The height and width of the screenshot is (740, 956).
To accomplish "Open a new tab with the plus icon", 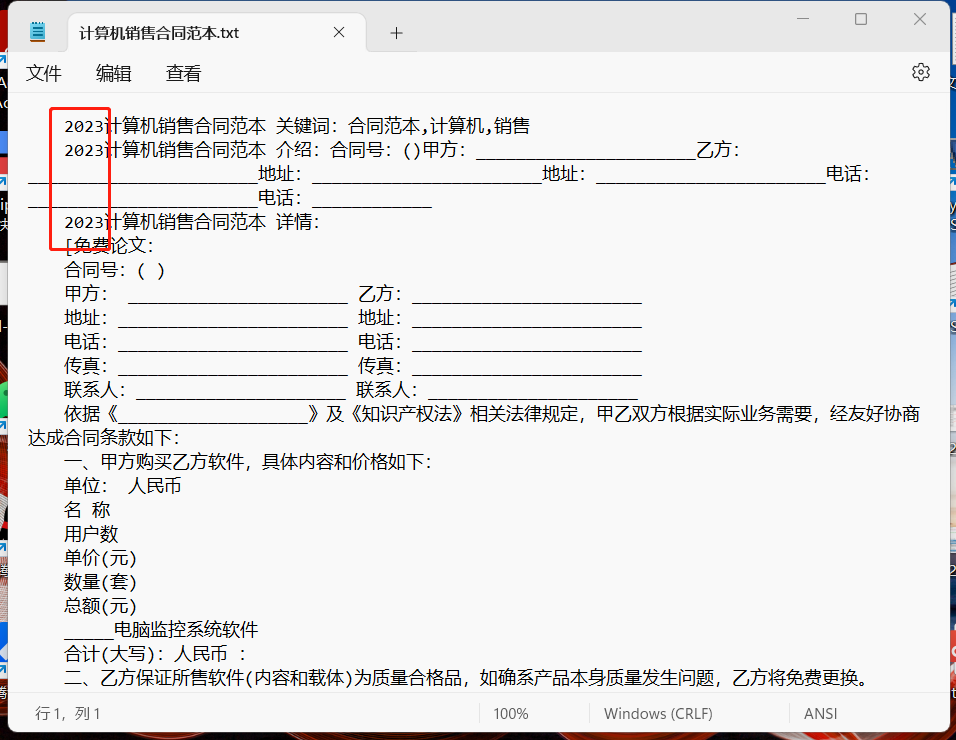I will [396, 32].
